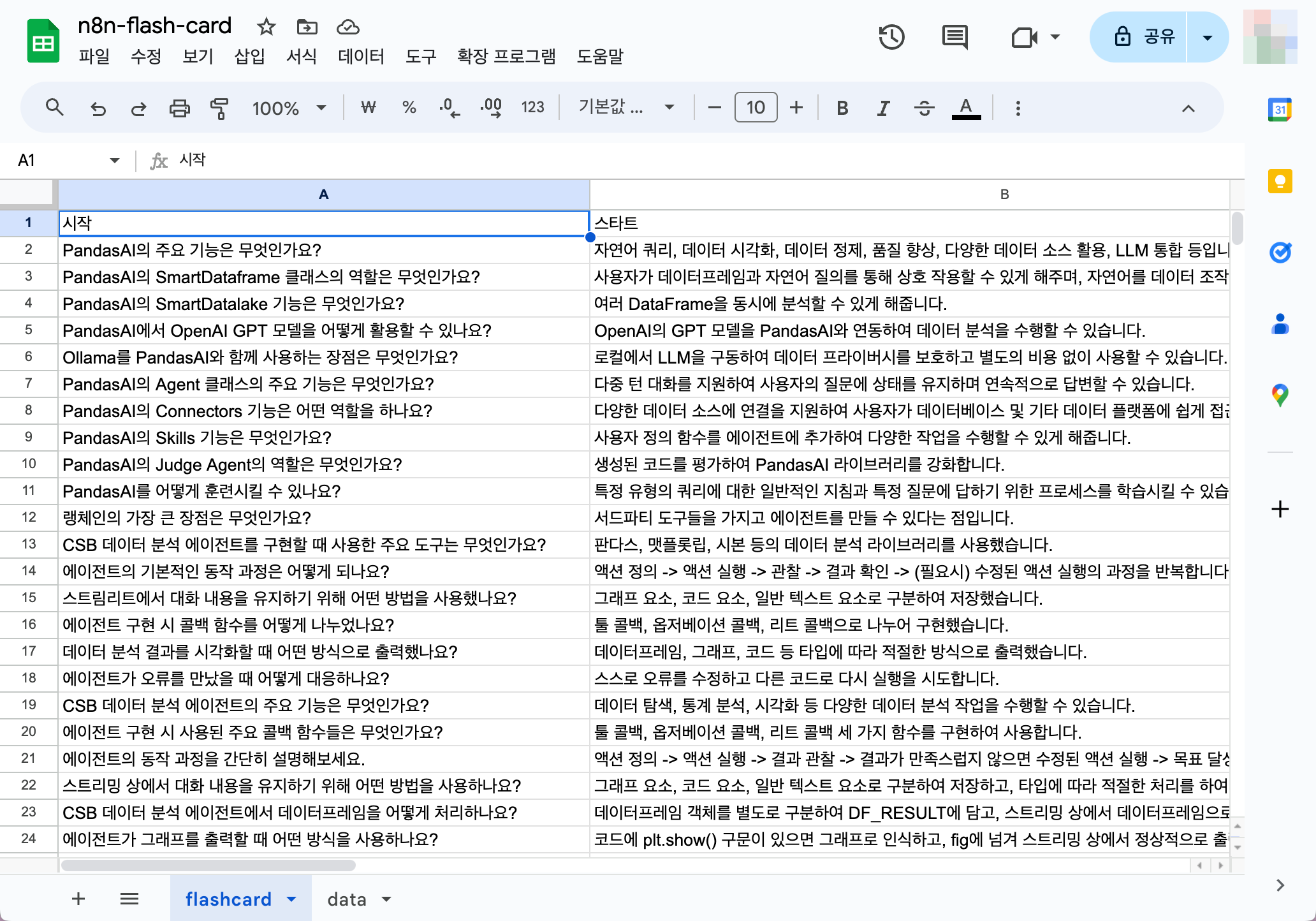Decrease font size minus button
Viewport: 1316px width, 921px height.
coord(715,108)
